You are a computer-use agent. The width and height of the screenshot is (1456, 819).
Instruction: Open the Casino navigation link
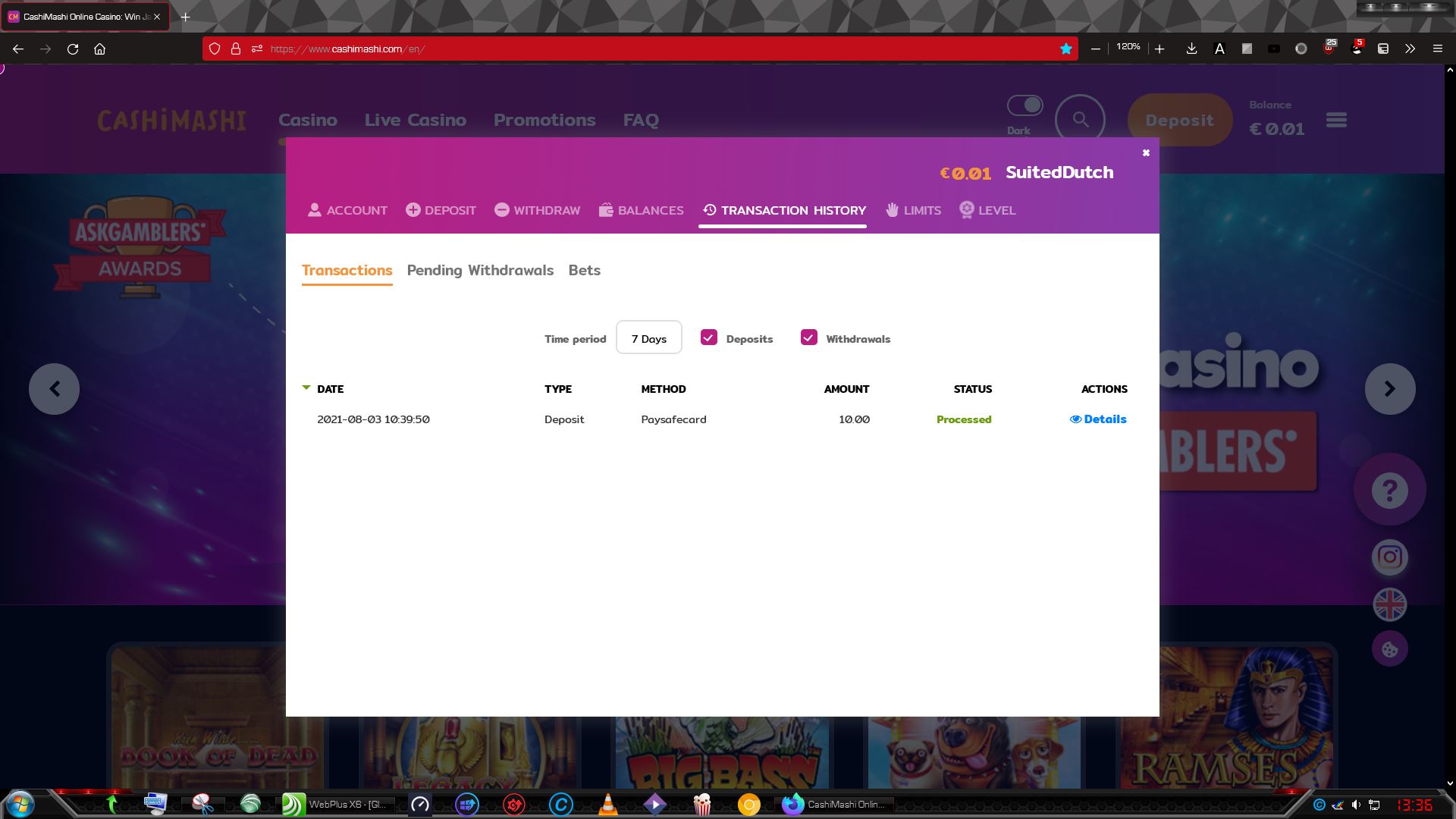pyautogui.click(x=308, y=120)
